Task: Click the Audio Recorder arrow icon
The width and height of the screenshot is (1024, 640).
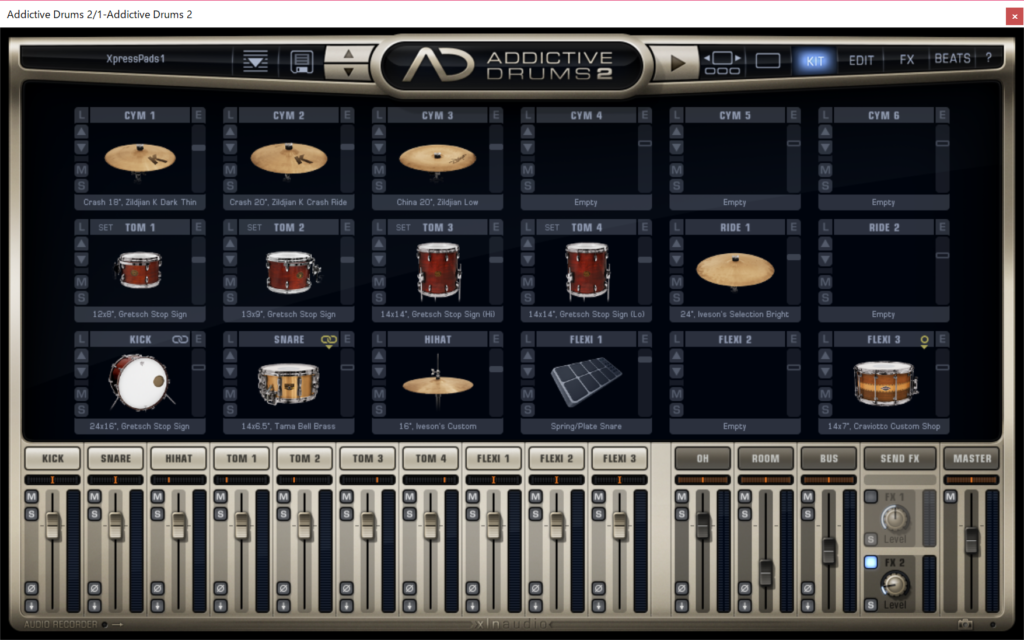Action: [x=118, y=625]
